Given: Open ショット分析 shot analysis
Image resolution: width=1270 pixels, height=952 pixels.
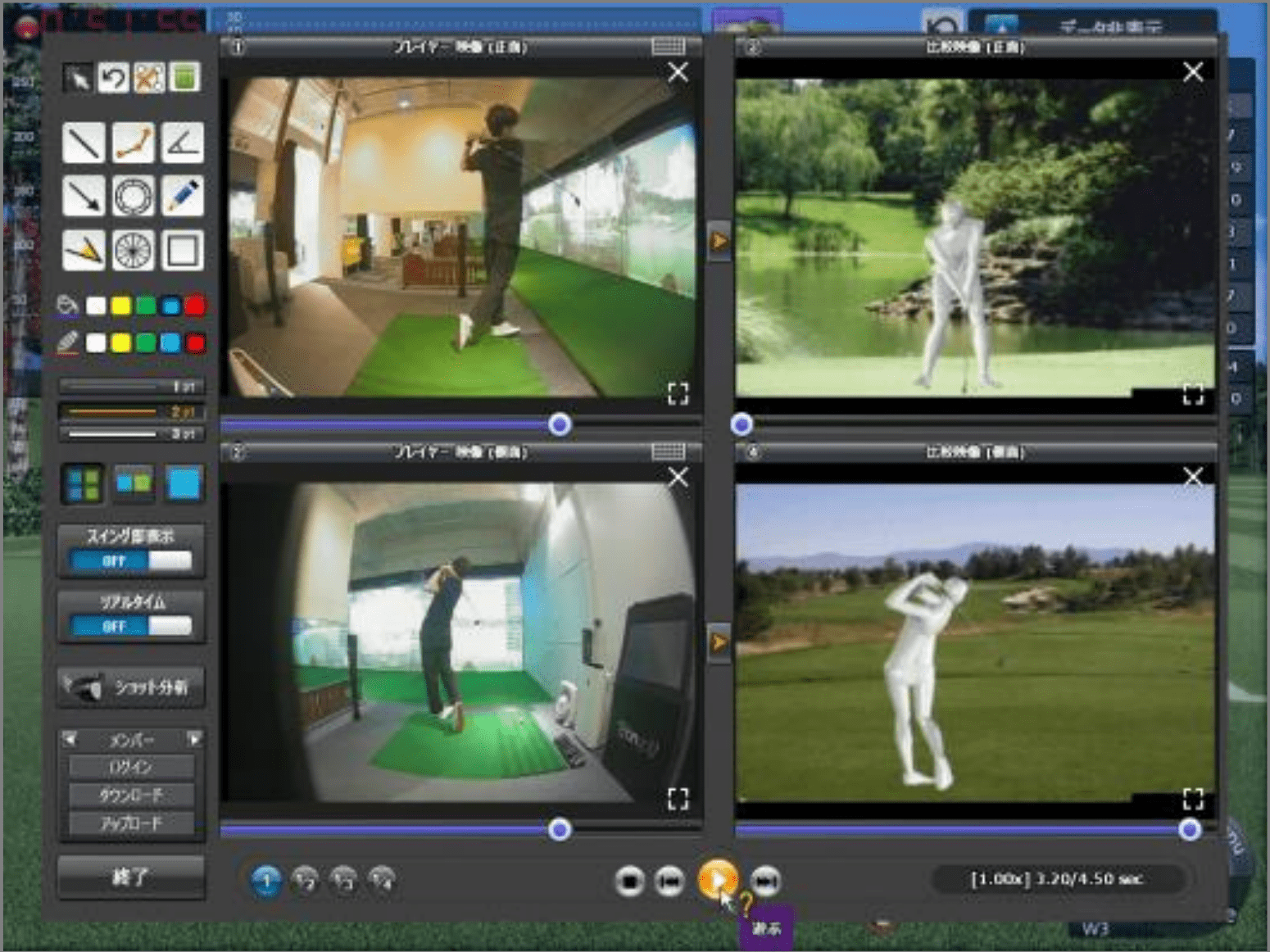Looking at the screenshot, I should click(131, 687).
